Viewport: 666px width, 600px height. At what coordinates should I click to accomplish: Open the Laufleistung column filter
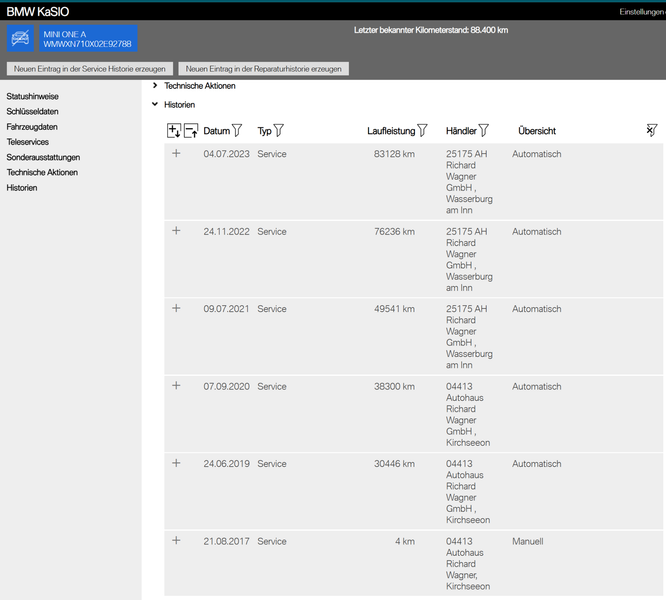click(422, 130)
